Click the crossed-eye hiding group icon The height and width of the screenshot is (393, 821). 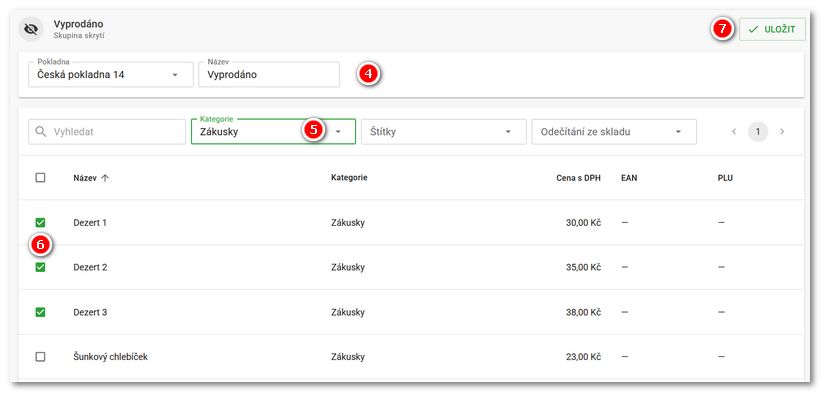(31, 30)
